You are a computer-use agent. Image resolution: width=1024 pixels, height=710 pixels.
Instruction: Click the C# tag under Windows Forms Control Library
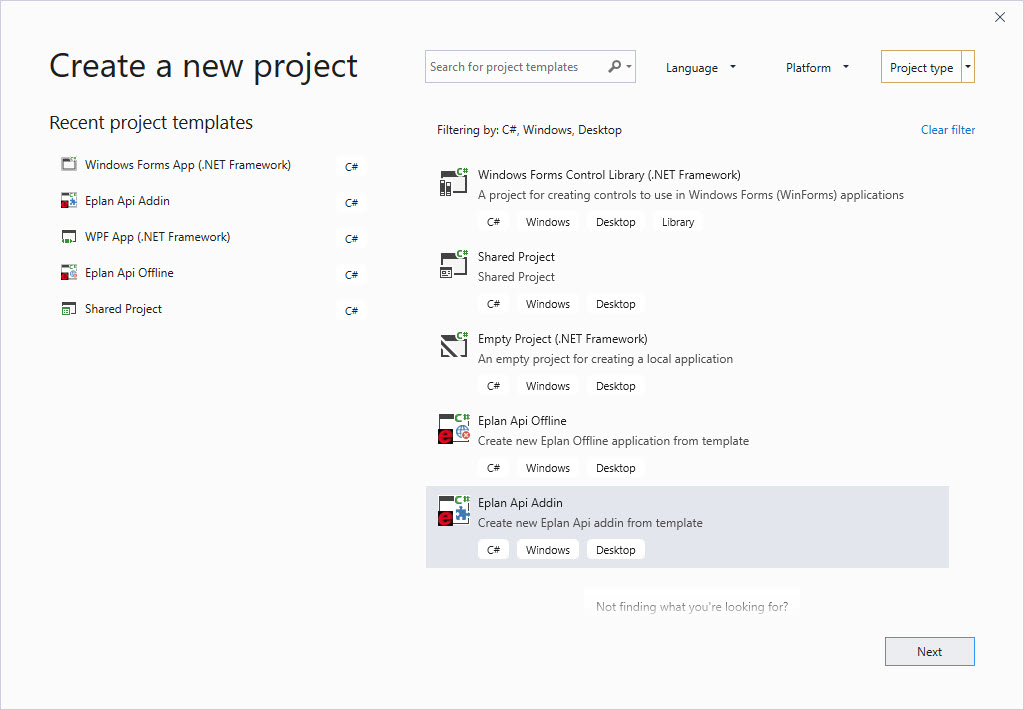493,222
